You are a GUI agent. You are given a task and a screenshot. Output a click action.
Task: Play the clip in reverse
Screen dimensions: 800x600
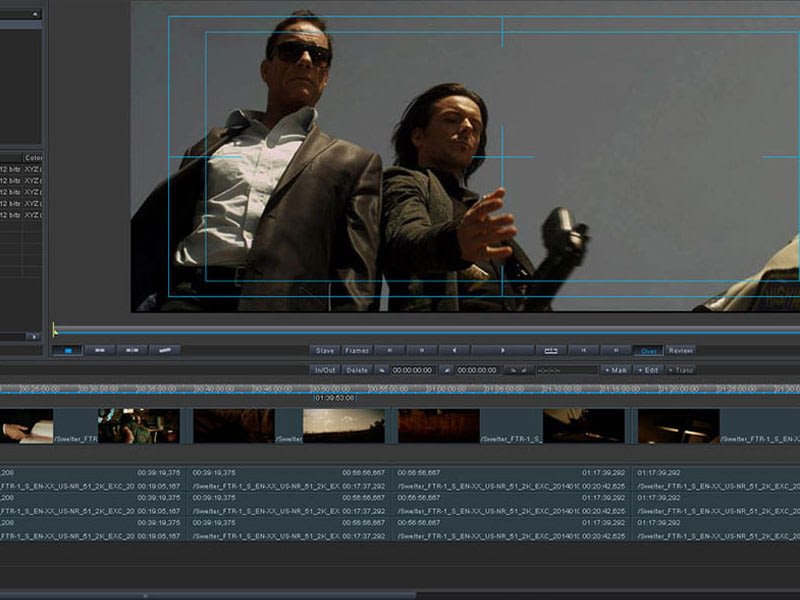454,351
